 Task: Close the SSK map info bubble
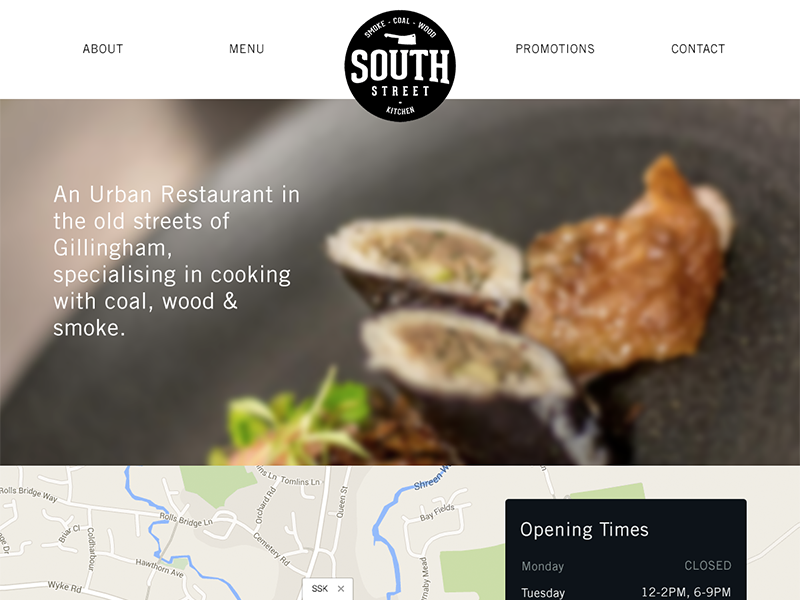click(341, 589)
